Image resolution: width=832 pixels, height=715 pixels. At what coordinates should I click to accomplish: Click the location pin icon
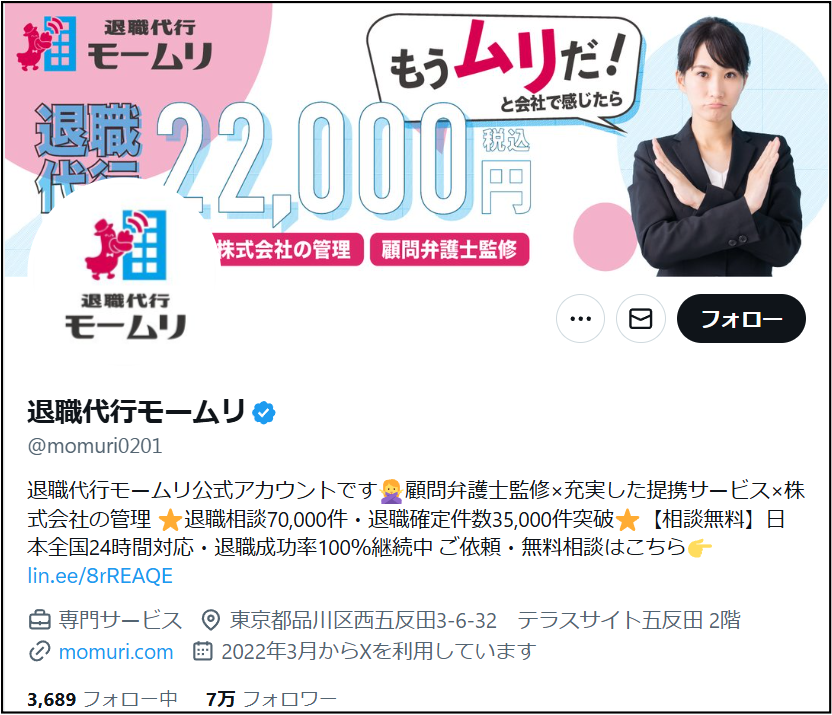pos(211,620)
